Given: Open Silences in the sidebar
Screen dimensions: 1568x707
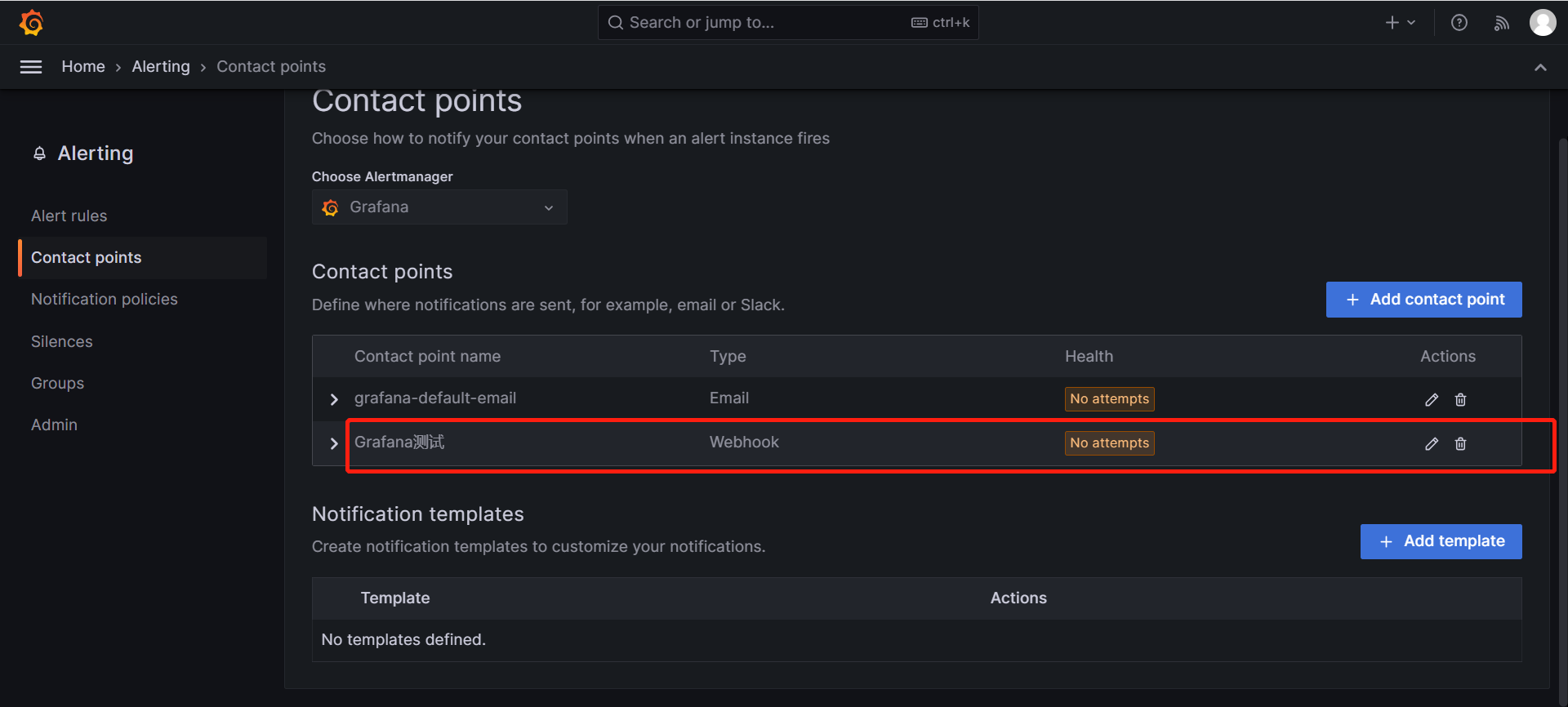Looking at the screenshot, I should pyautogui.click(x=62, y=341).
